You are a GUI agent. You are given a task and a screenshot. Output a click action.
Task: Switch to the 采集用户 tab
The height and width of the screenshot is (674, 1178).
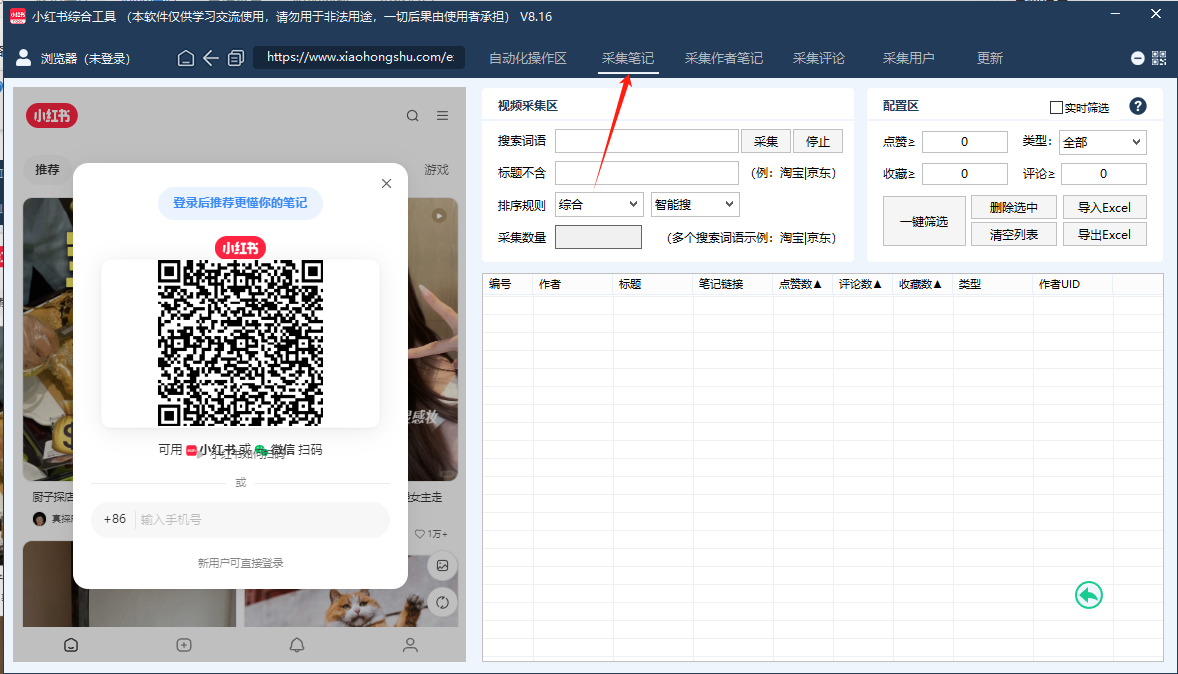click(x=908, y=59)
